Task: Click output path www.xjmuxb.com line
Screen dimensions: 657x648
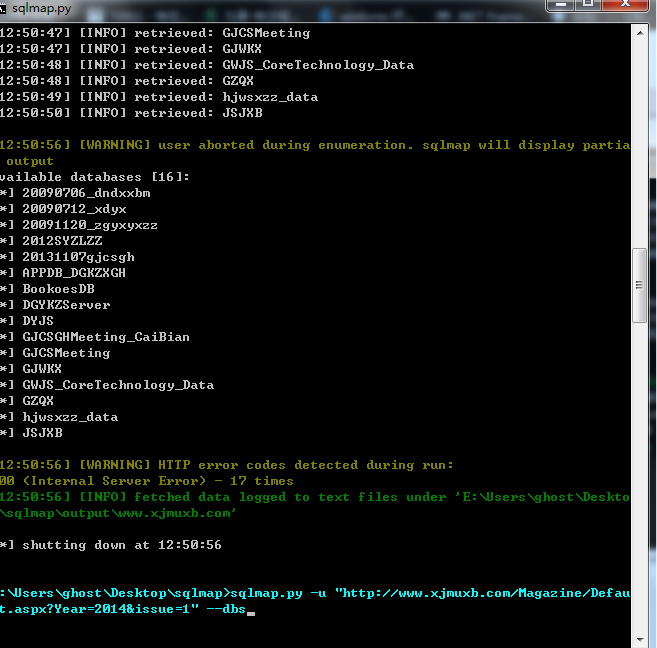Action: tap(118, 513)
